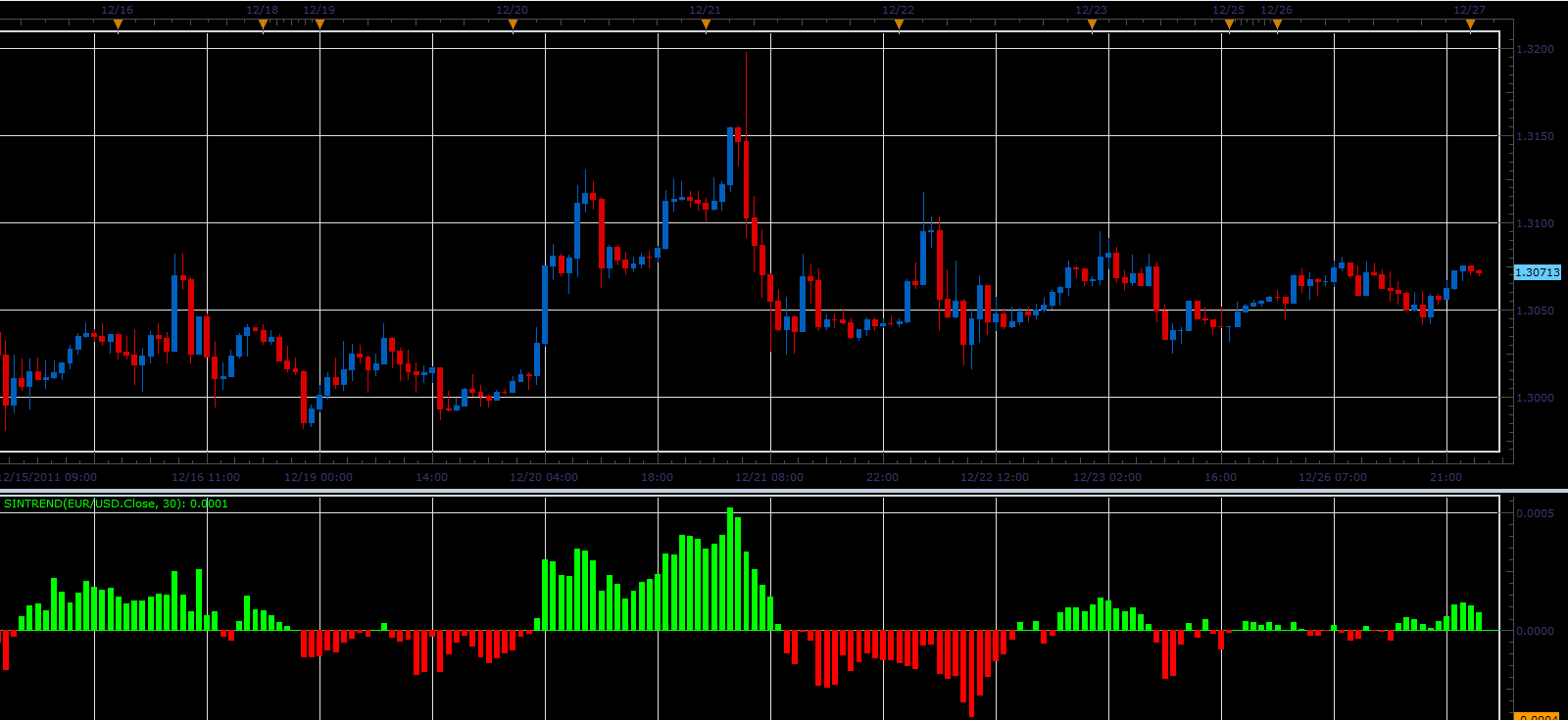This screenshot has width=1568, height=720.
Task: Jump to the 12/20 day marker
Action: tap(513, 25)
